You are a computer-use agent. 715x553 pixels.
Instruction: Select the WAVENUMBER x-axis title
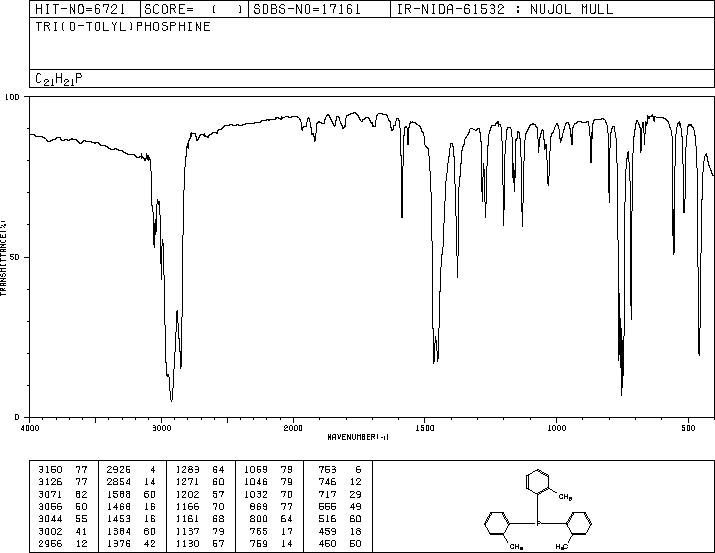(358, 437)
